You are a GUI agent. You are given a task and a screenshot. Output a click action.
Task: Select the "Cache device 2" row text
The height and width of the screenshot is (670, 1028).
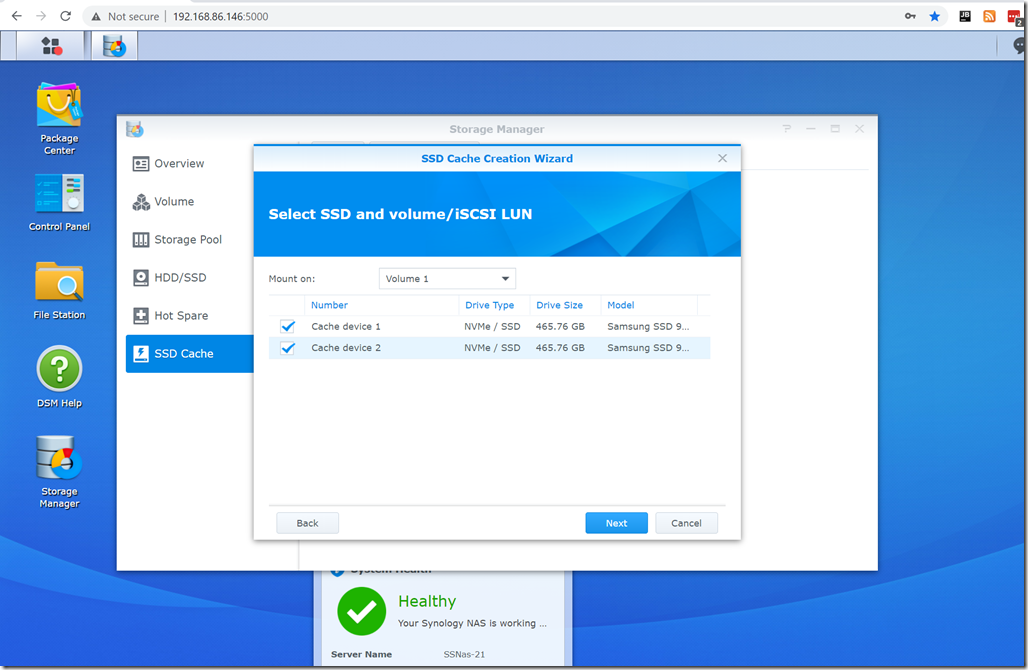click(x=346, y=348)
